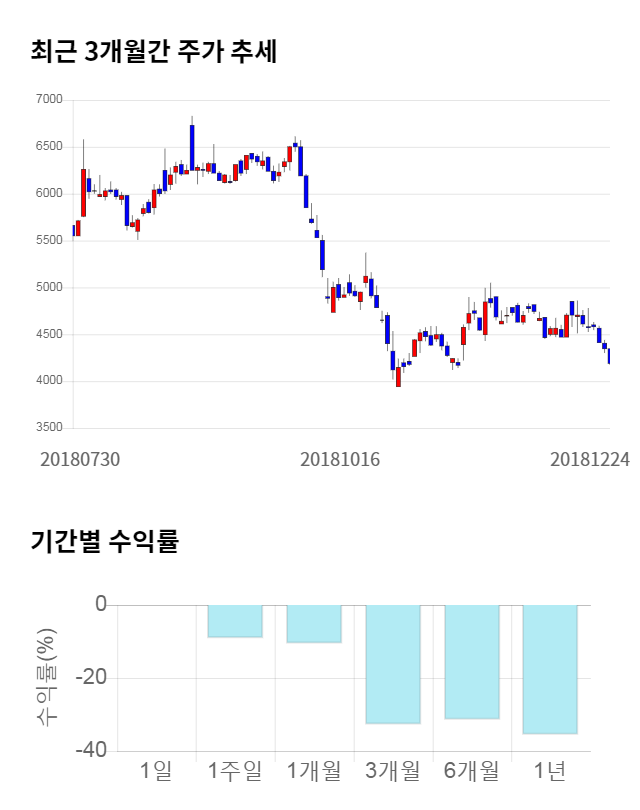
Task: Click the tallest blue candlestick near 6700
Action: pos(192,147)
